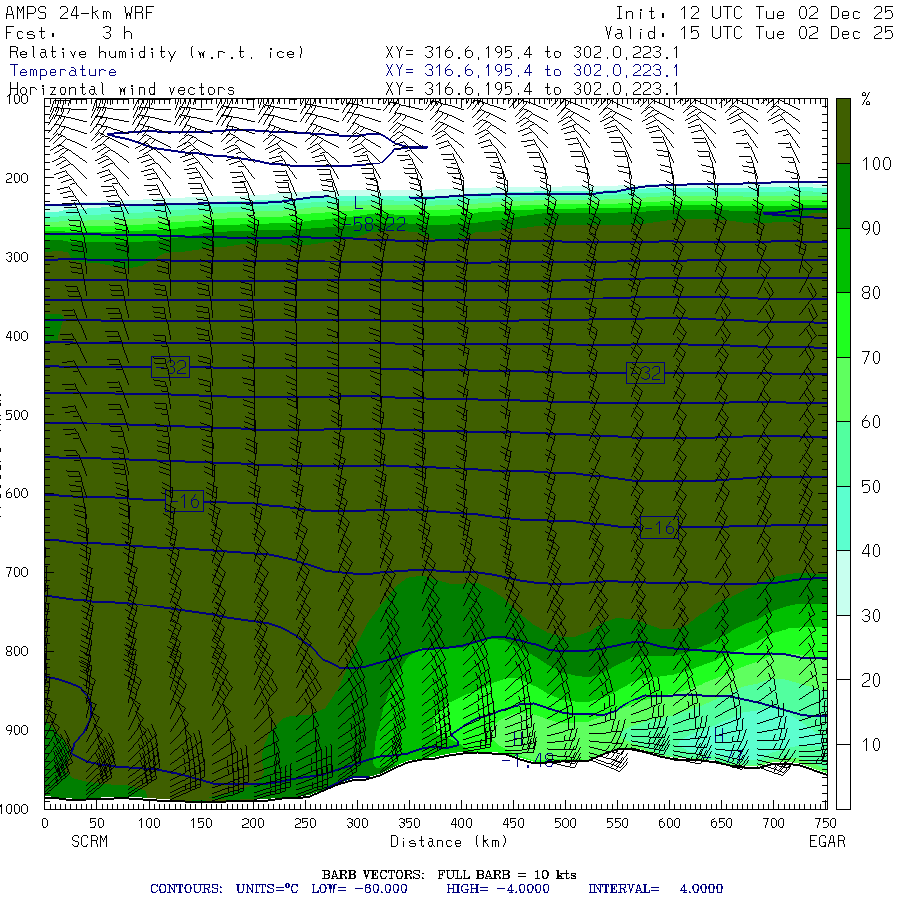Select distance axis tick label '600'
900x900 pixels.
point(669,823)
